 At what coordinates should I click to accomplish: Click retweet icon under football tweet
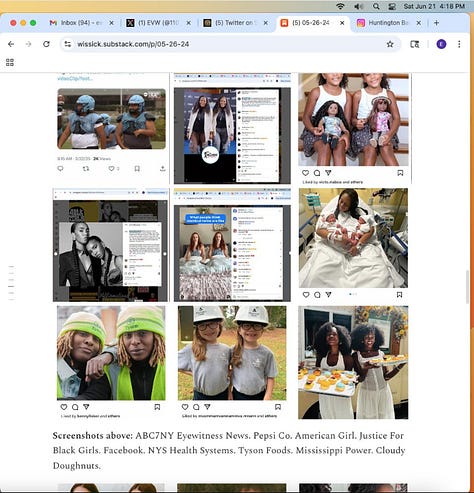click(86, 169)
